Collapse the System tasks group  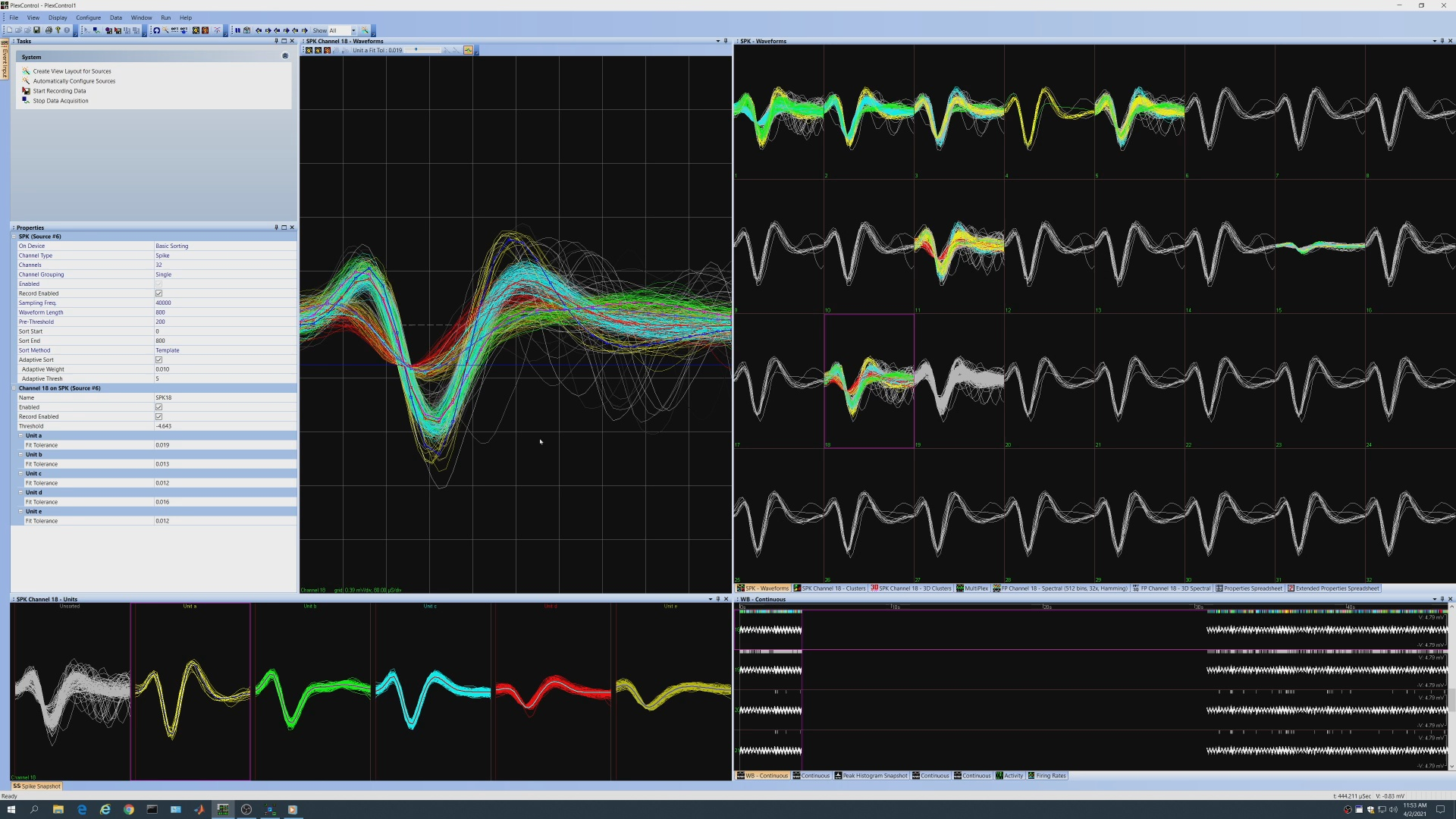285,56
